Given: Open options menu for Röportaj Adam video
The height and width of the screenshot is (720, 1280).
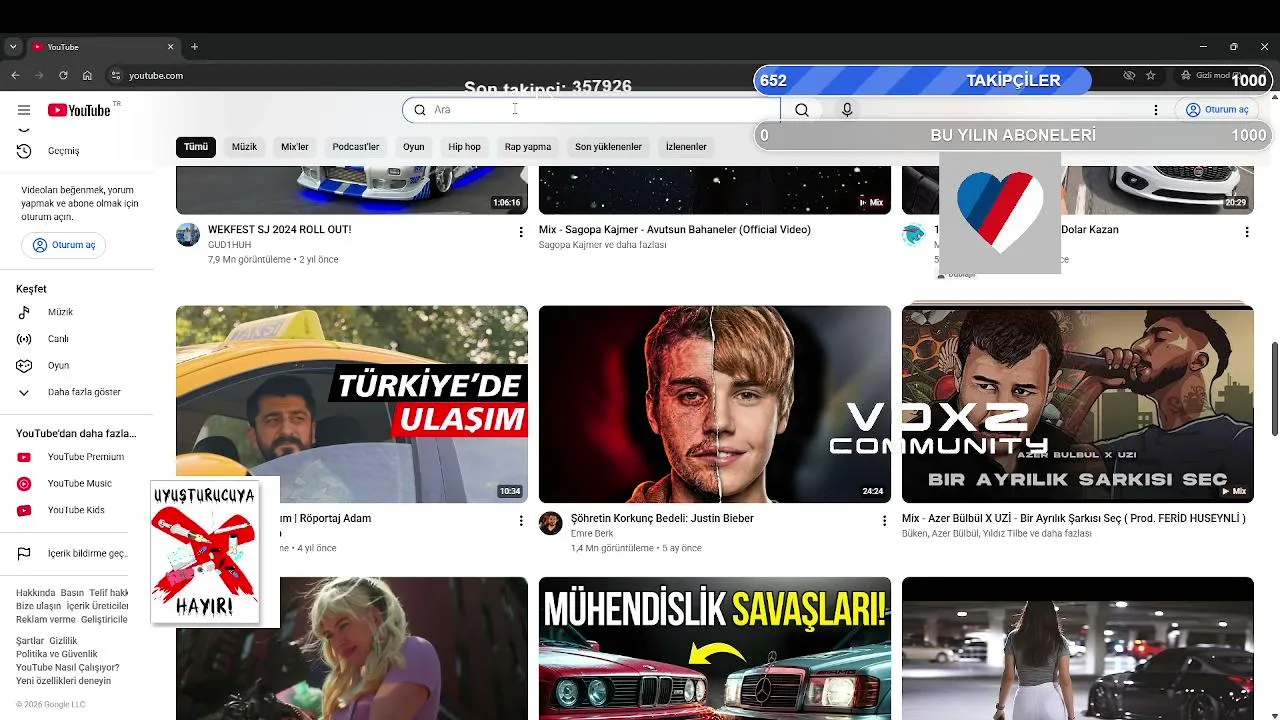Looking at the screenshot, I should point(520,521).
